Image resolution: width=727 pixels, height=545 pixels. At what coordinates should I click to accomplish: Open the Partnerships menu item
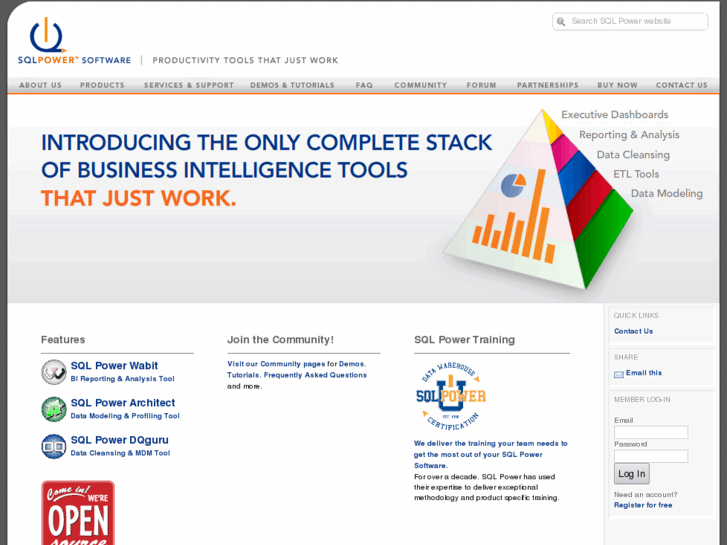pyautogui.click(x=548, y=85)
